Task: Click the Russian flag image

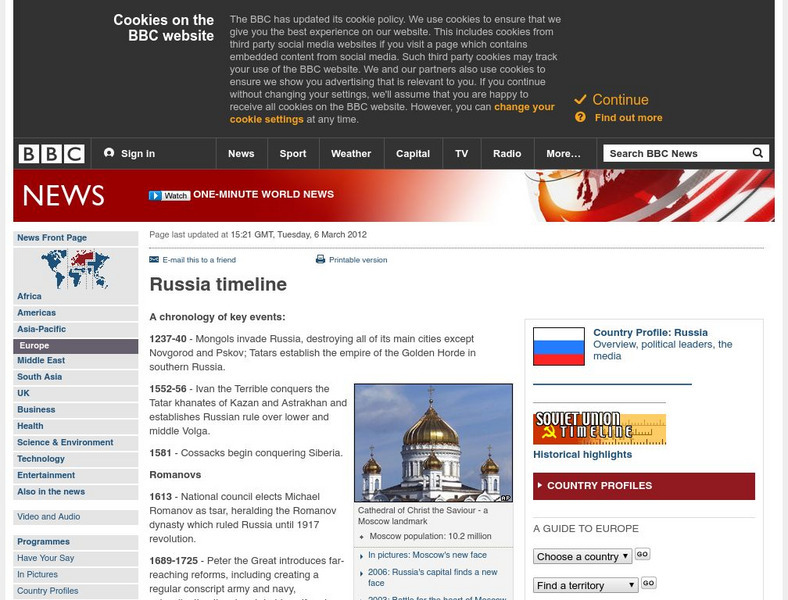Action: (x=559, y=346)
